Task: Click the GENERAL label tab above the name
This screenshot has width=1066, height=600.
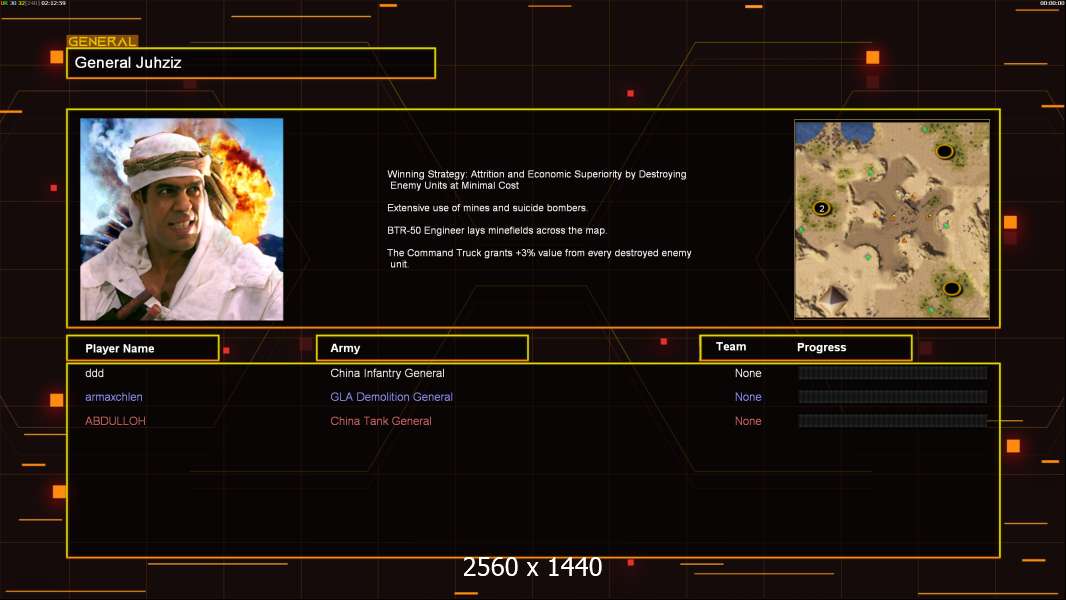Action: 102,42
